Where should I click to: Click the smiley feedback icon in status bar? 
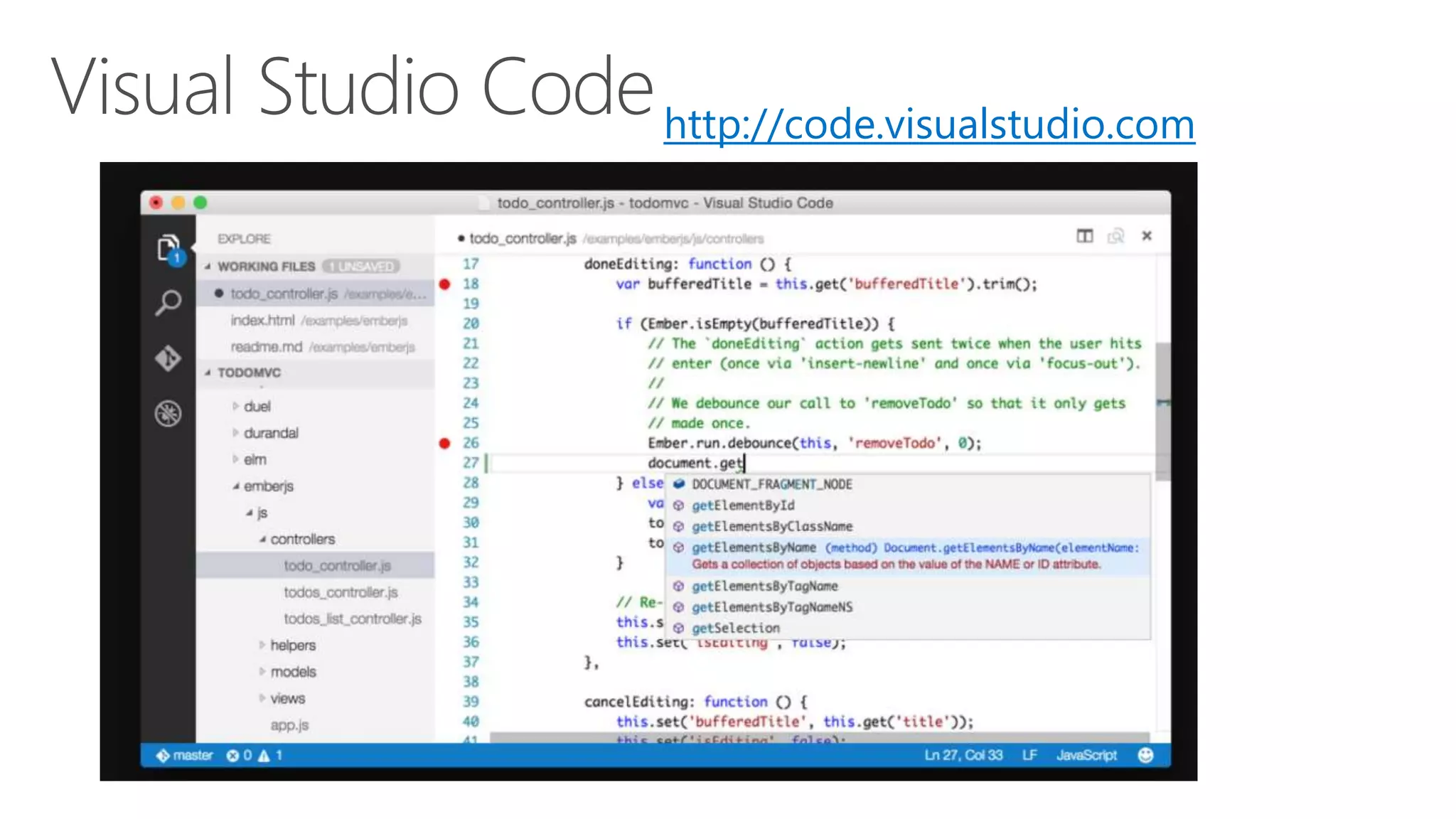point(1145,755)
